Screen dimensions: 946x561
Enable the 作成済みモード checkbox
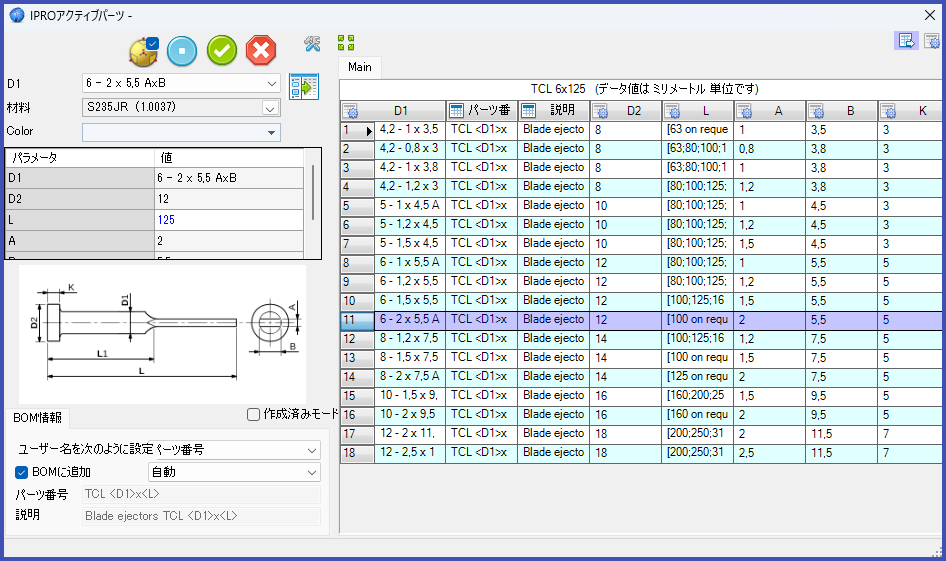253,414
